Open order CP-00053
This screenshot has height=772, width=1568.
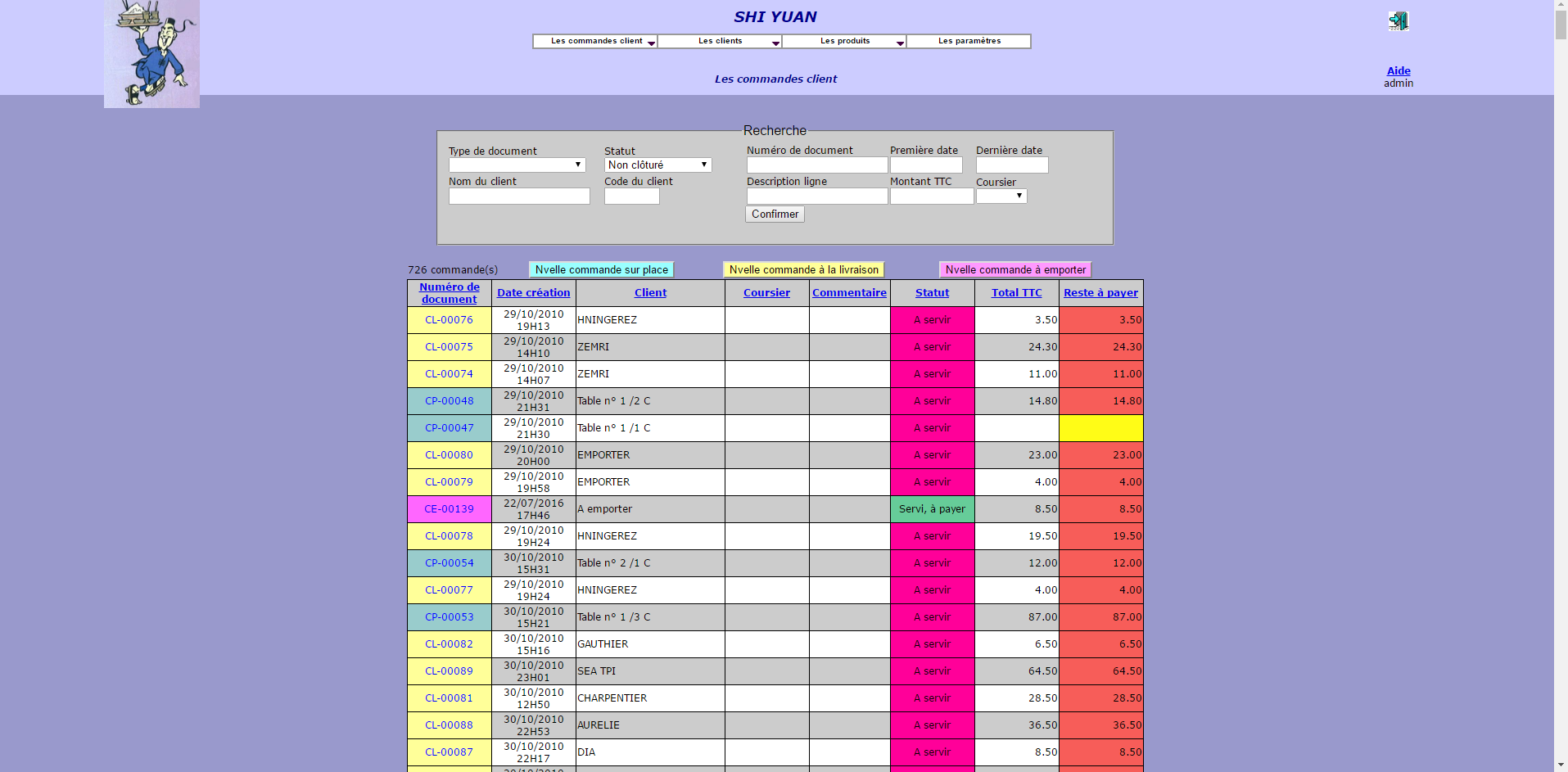click(449, 617)
